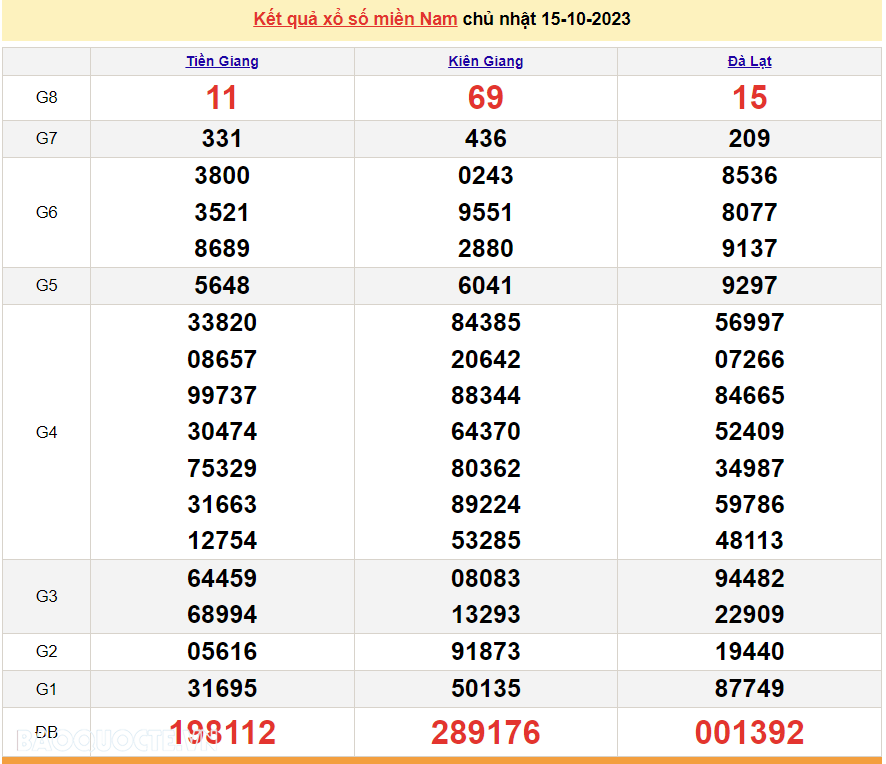
Task: Click Tiền Giang G8 result number 11
Action: point(222,98)
